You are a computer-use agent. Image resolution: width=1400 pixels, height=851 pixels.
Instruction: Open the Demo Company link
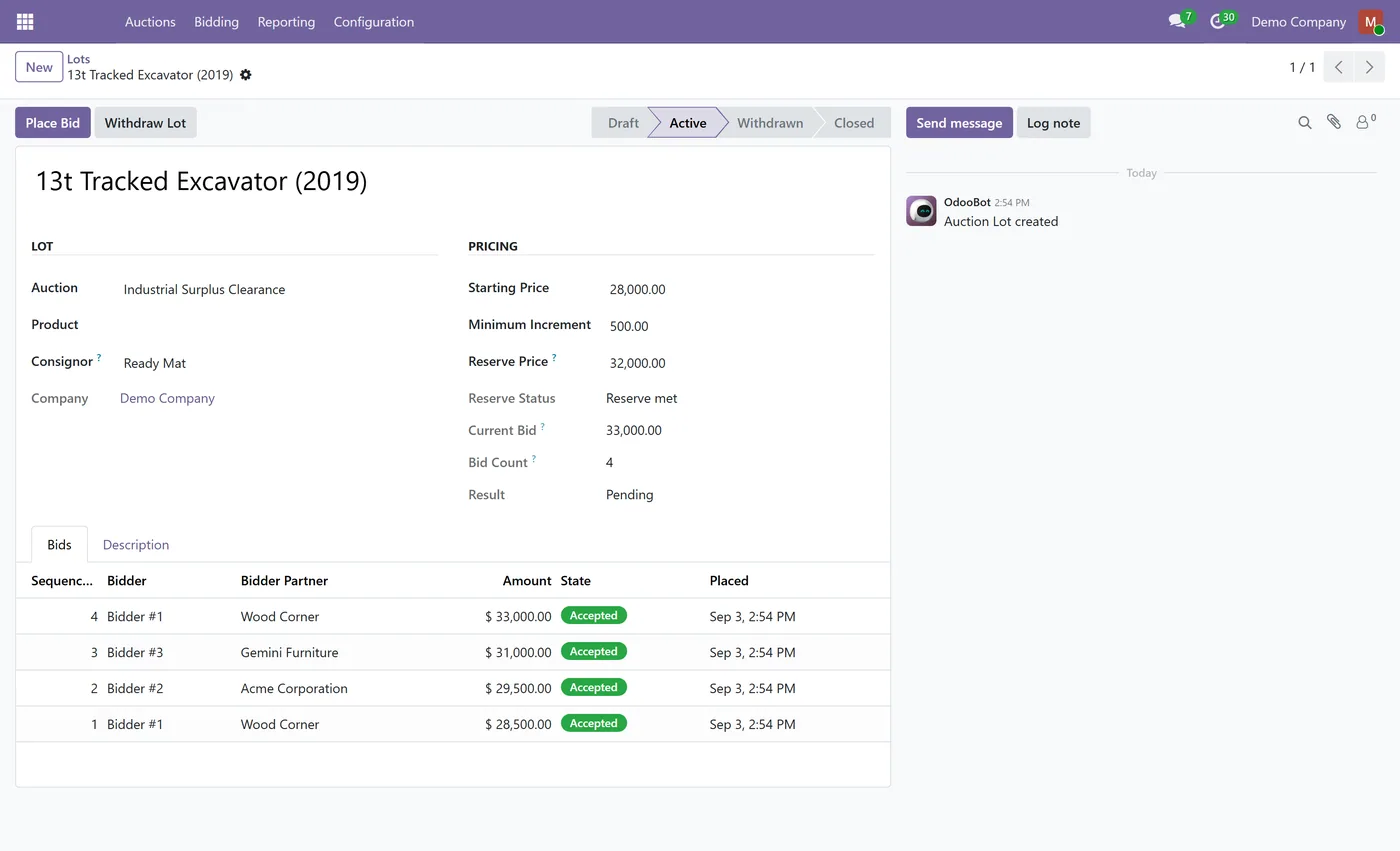(167, 398)
